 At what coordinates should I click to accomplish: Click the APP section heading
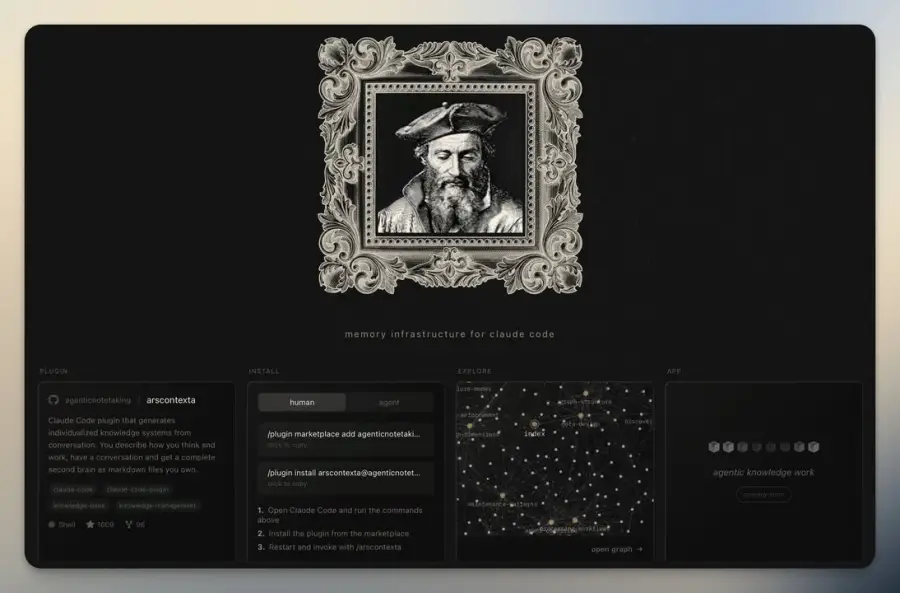click(x=674, y=371)
